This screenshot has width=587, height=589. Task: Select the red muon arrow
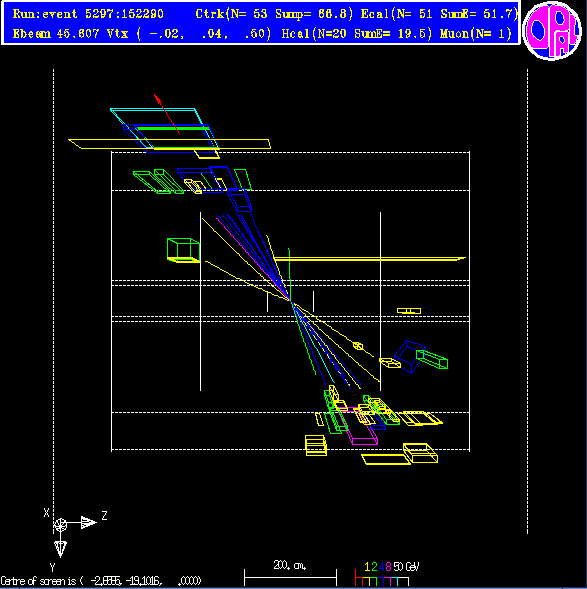tap(167, 114)
